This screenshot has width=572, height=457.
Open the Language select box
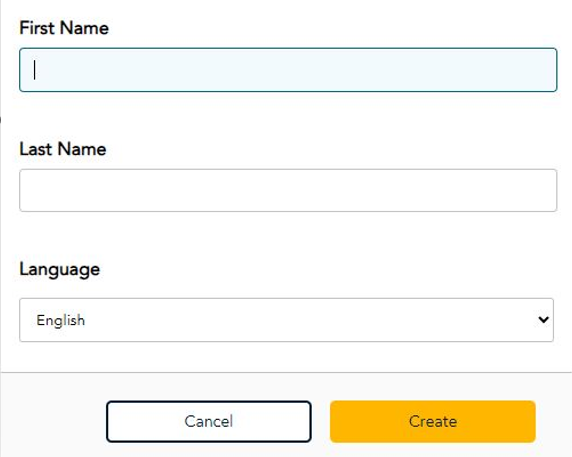286,320
